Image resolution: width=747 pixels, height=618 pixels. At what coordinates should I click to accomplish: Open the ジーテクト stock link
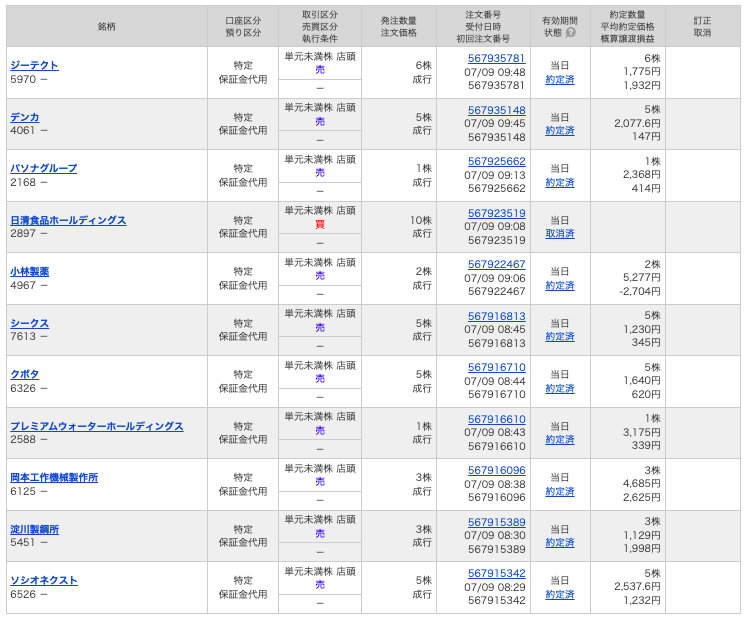(34, 65)
